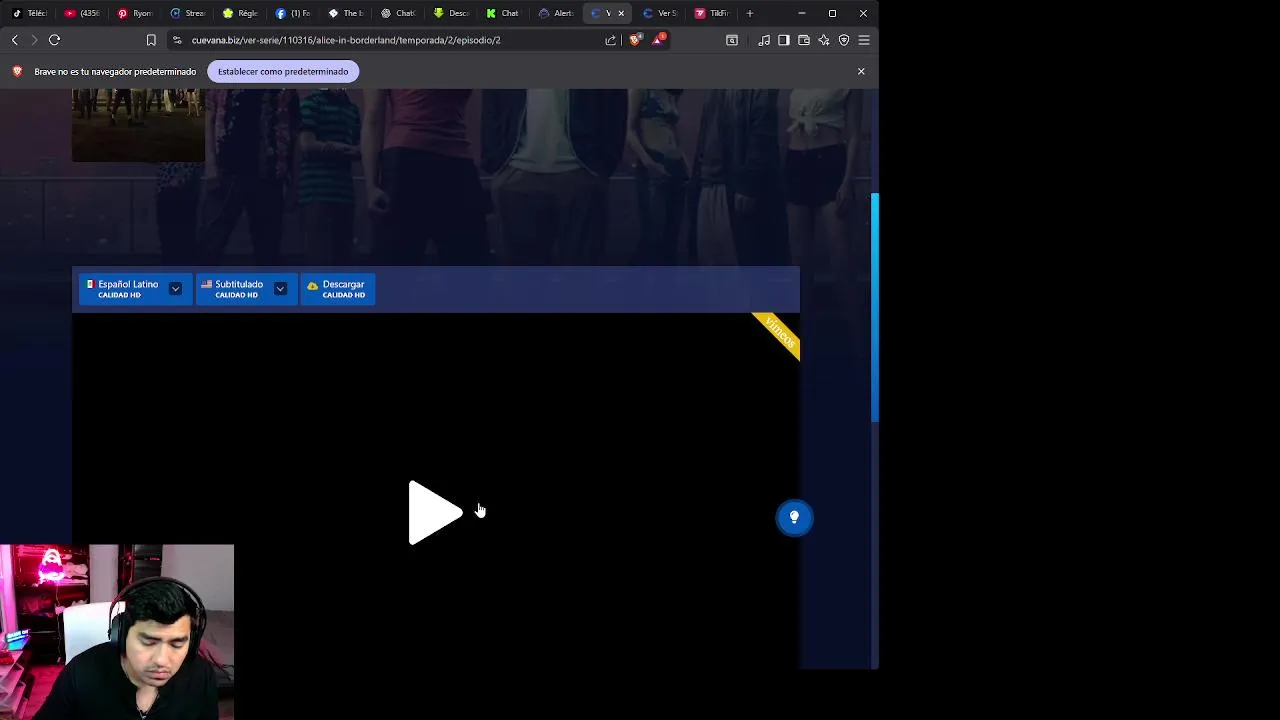This screenshot has width=1280, height=720.
Task: Open the Brave VPN shield icon
Action: 844,40
